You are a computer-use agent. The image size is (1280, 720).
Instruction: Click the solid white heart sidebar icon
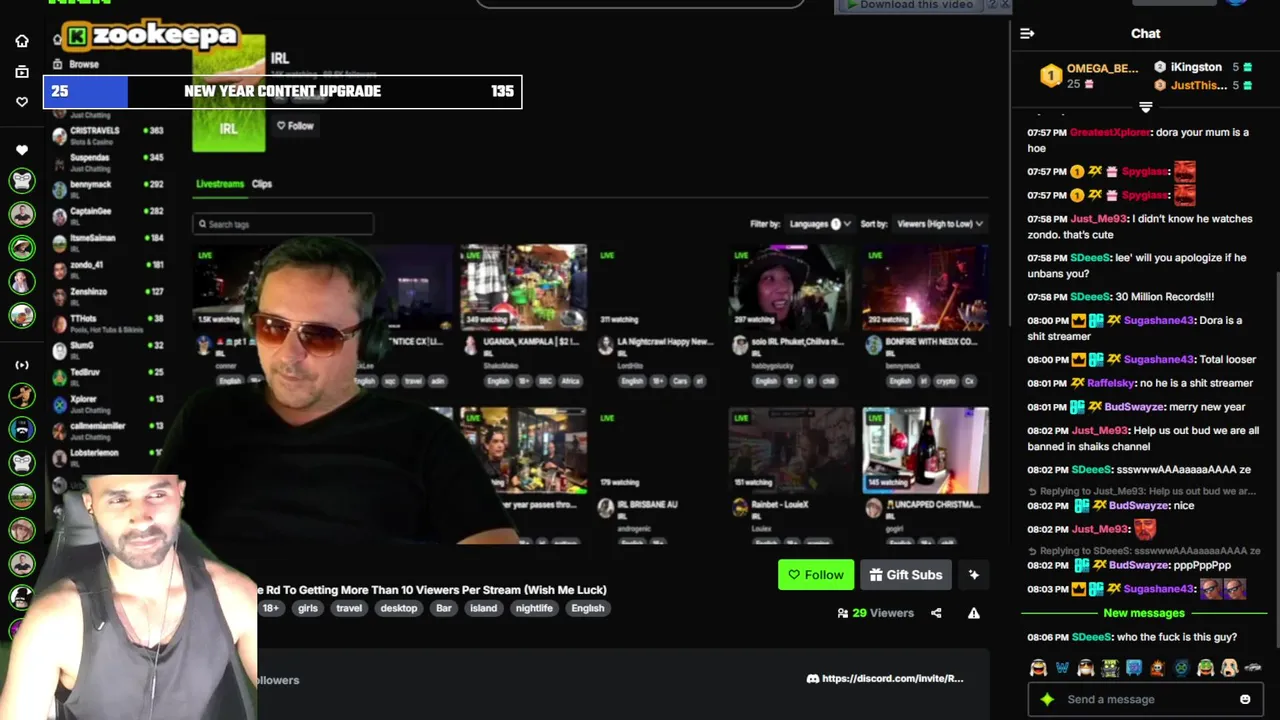pos(22,150)
